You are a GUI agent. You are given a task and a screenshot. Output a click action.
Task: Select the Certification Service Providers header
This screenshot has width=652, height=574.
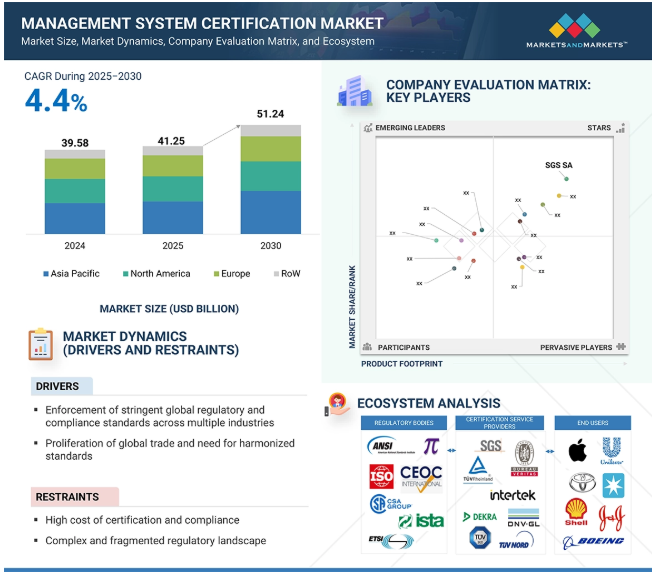tap(499, 423)
